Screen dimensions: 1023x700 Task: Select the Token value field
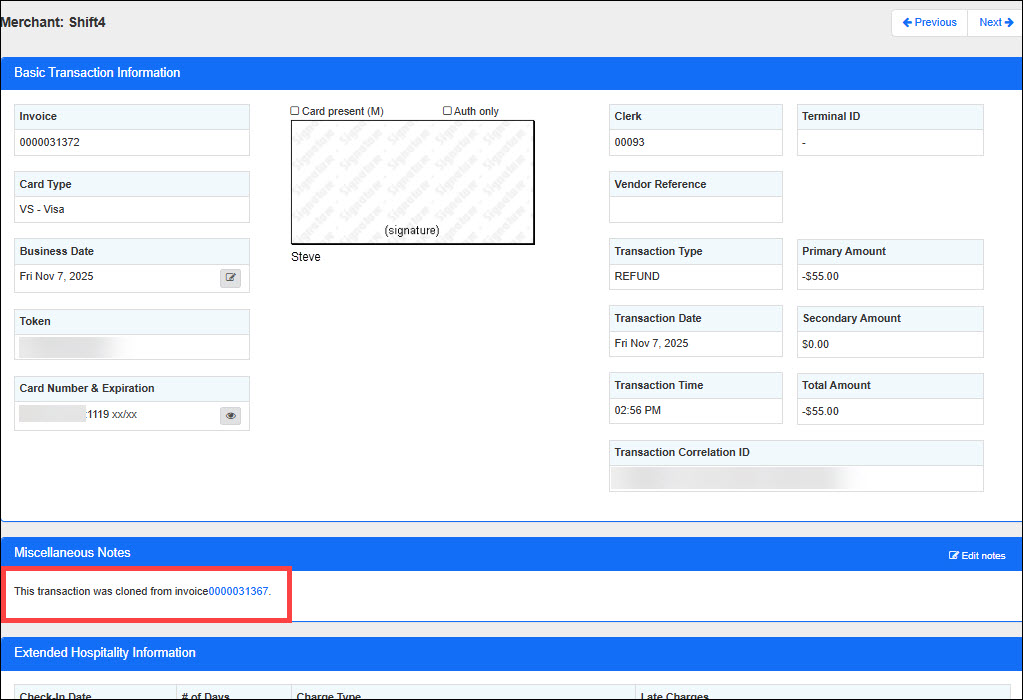click(x=131, y=347)
